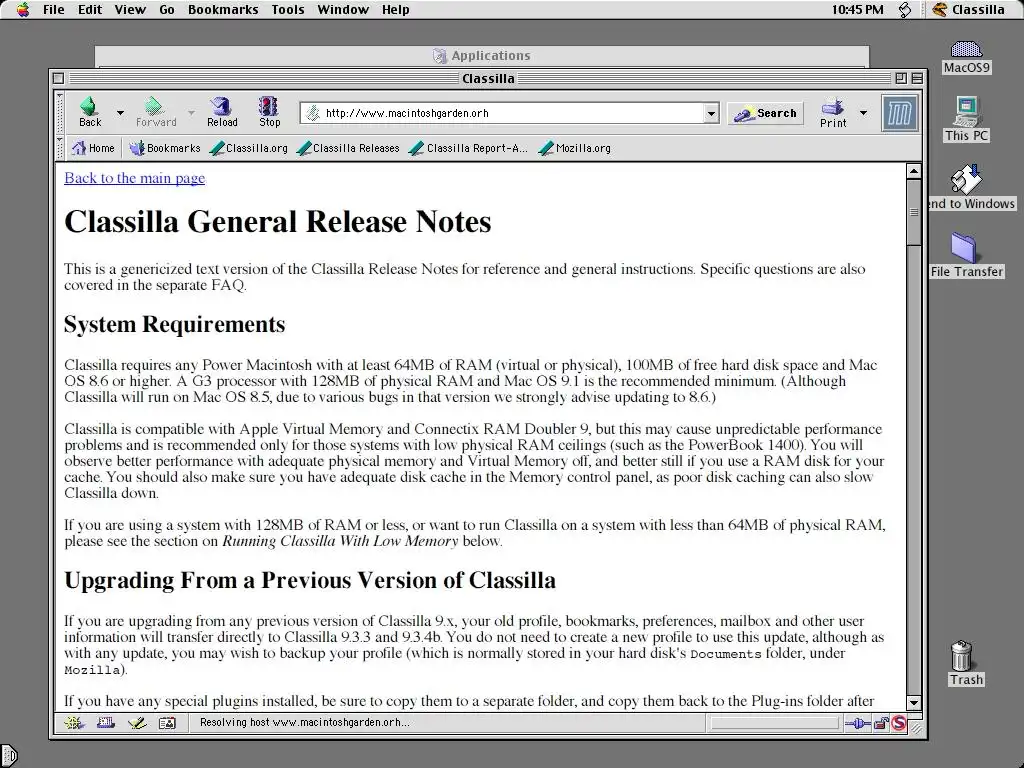Click the open padlock security icon
Screen dimensions: 1024x768
coord(882,723)
